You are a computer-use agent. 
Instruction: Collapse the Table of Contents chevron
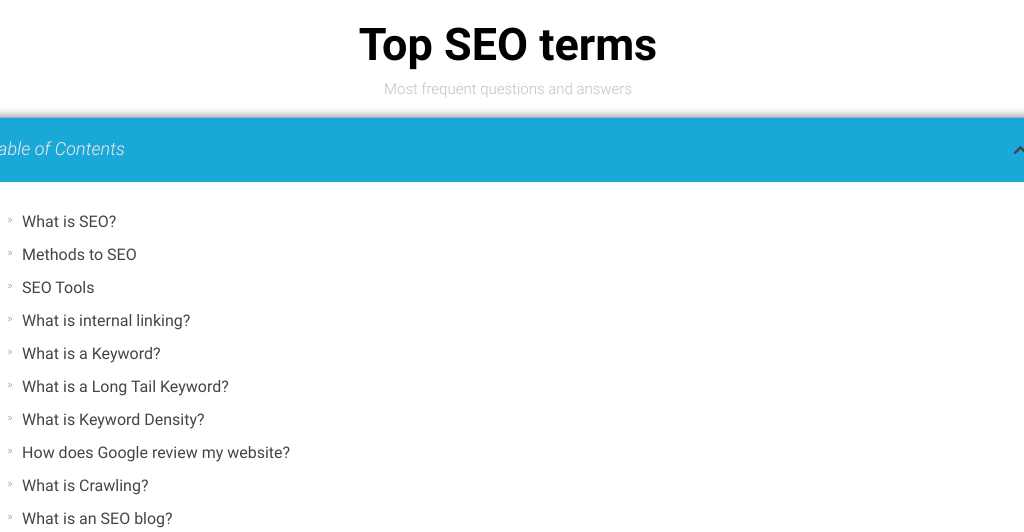pyautogui.click(x=1018, y=150)
